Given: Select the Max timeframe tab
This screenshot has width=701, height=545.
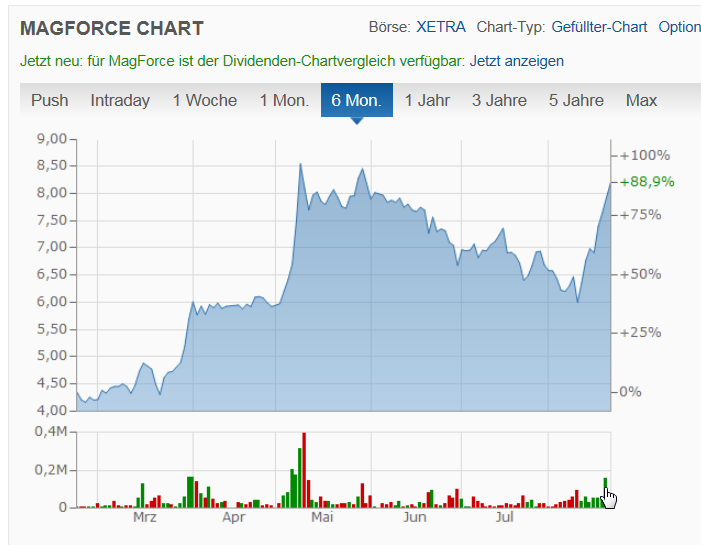Looking at the screenshot, I should (641, 100).
